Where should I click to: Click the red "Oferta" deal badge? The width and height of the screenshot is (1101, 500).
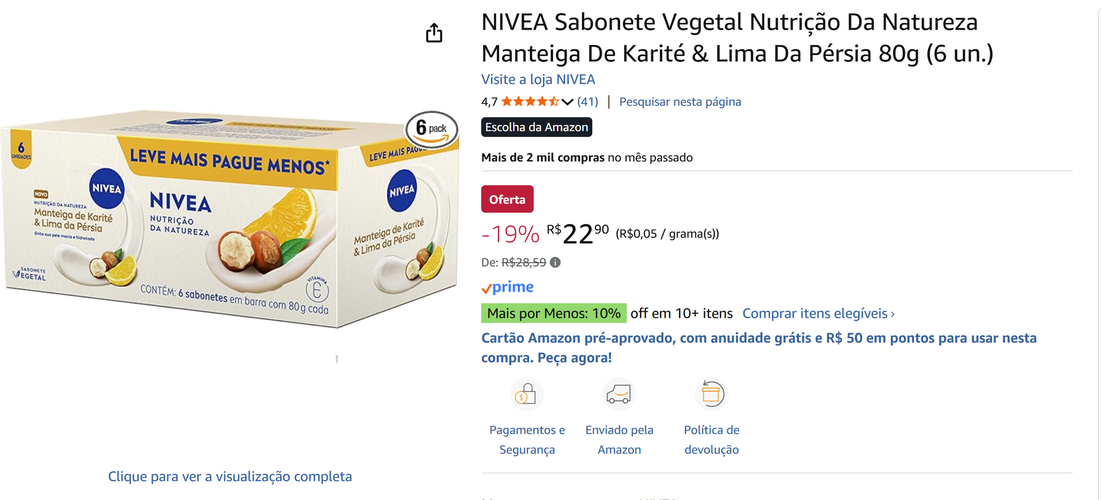507,199
